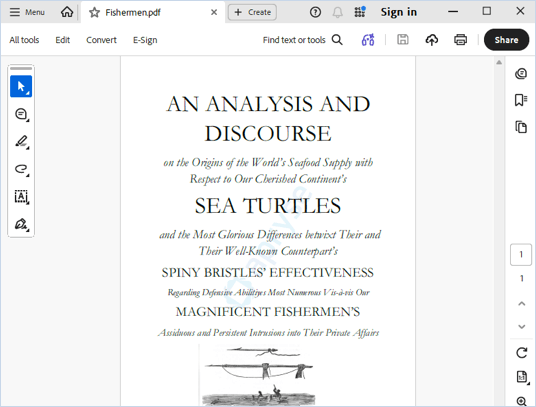Image resolution: width=536 pixels, height=407 pixels.
Task: Click the cloud upload icon
Action: 432,40
